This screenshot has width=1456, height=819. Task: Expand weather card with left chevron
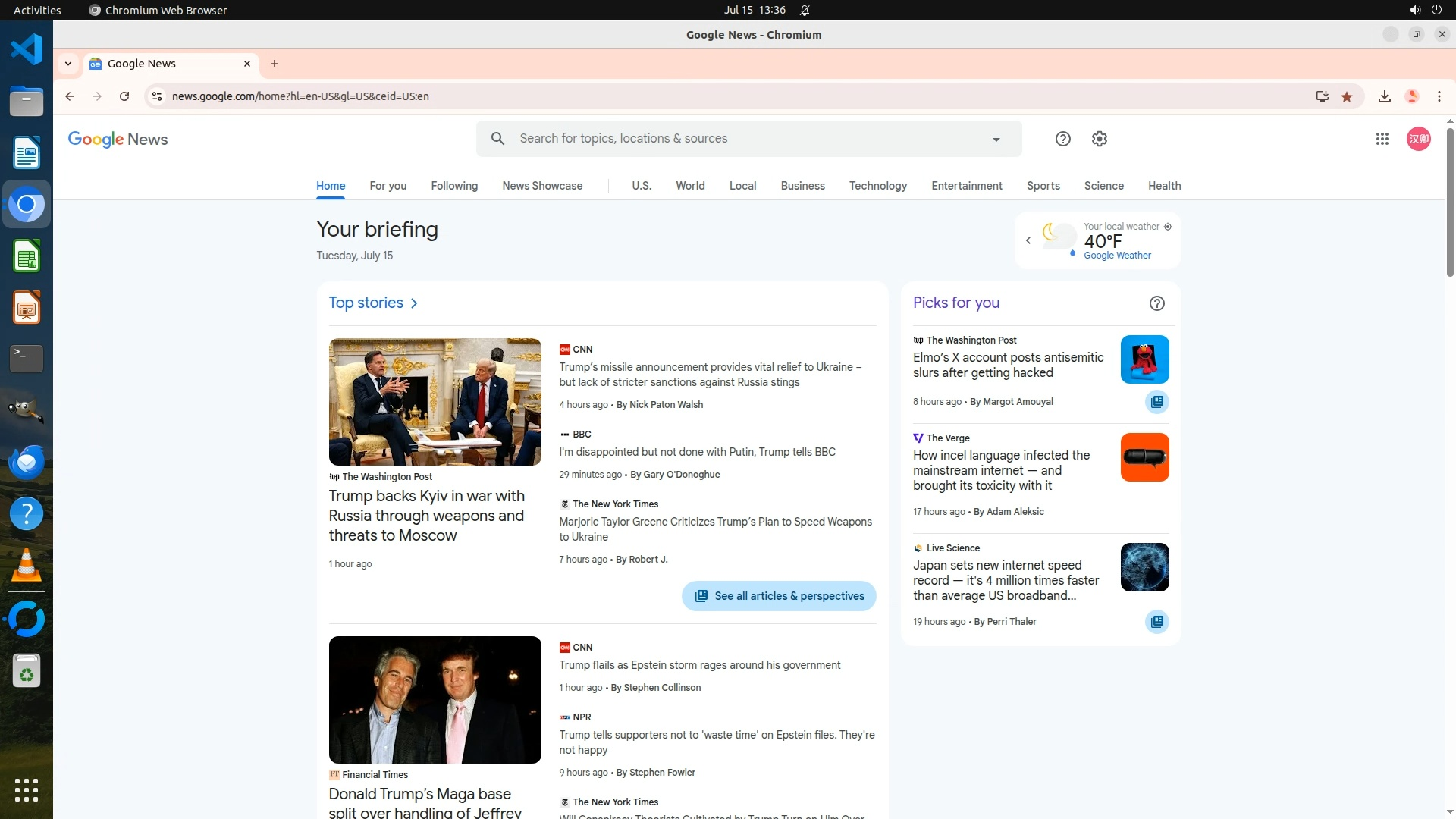coord(1028,240)
